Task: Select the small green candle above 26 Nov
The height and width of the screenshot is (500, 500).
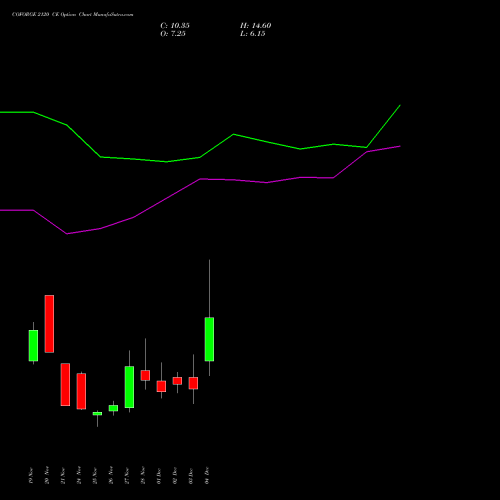Action: click(113, 408)
